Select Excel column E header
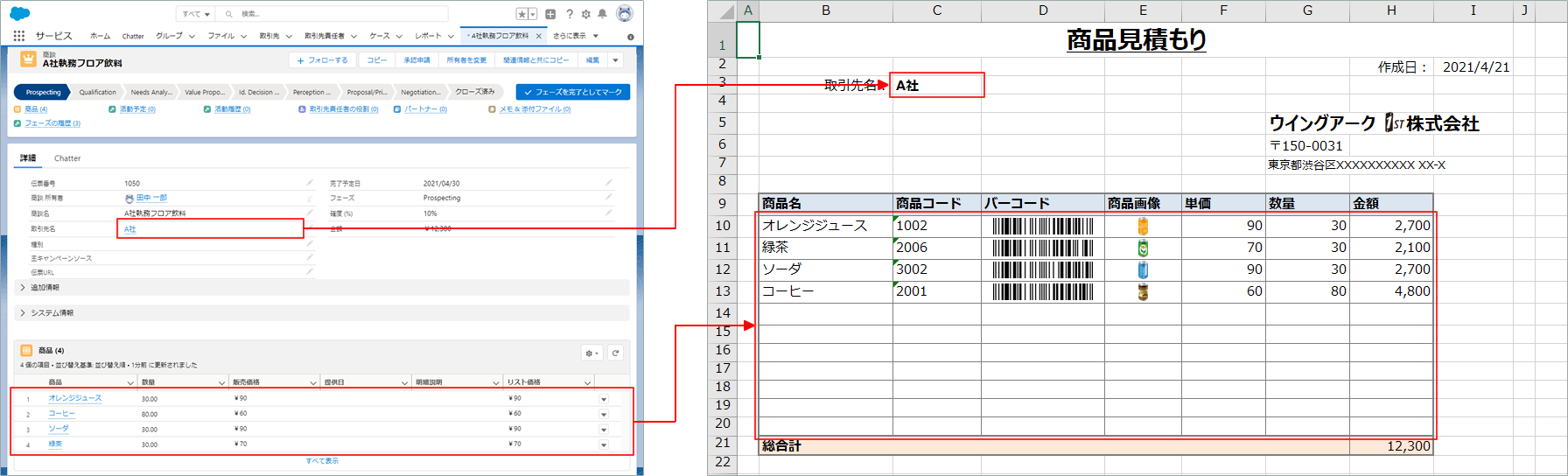Viewport: 1568px width, 476px height. click(1143, 10)
